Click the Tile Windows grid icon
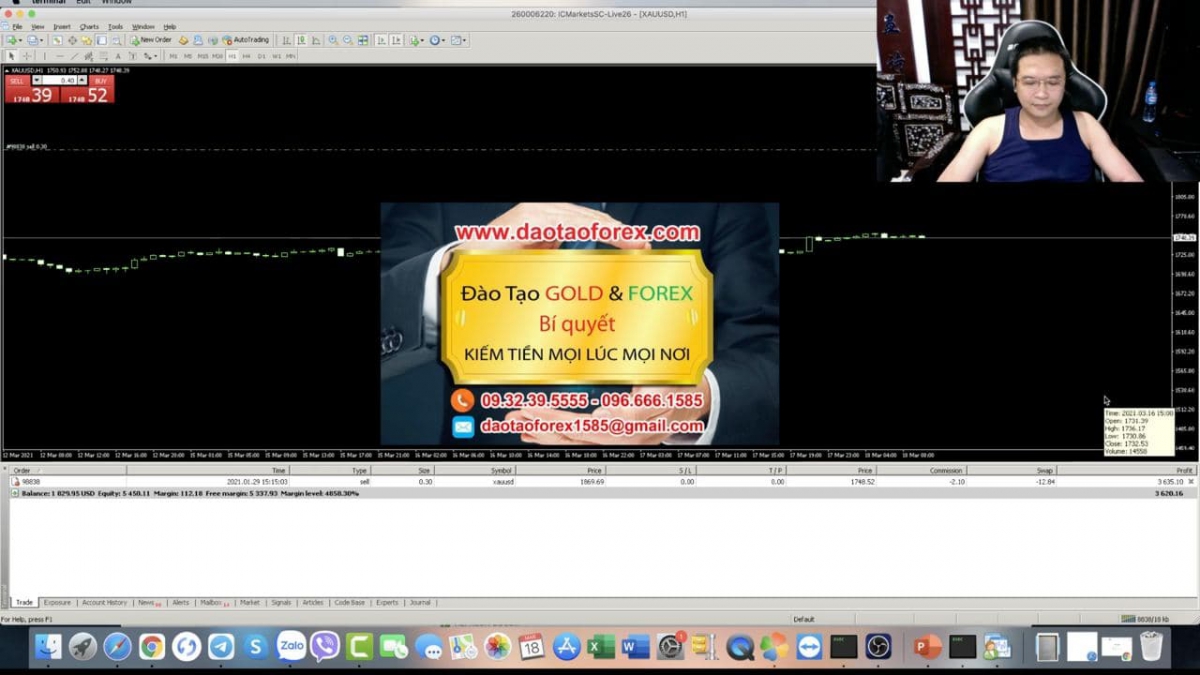Viewport: 1200px width, 675px height. tap(362, 40)
